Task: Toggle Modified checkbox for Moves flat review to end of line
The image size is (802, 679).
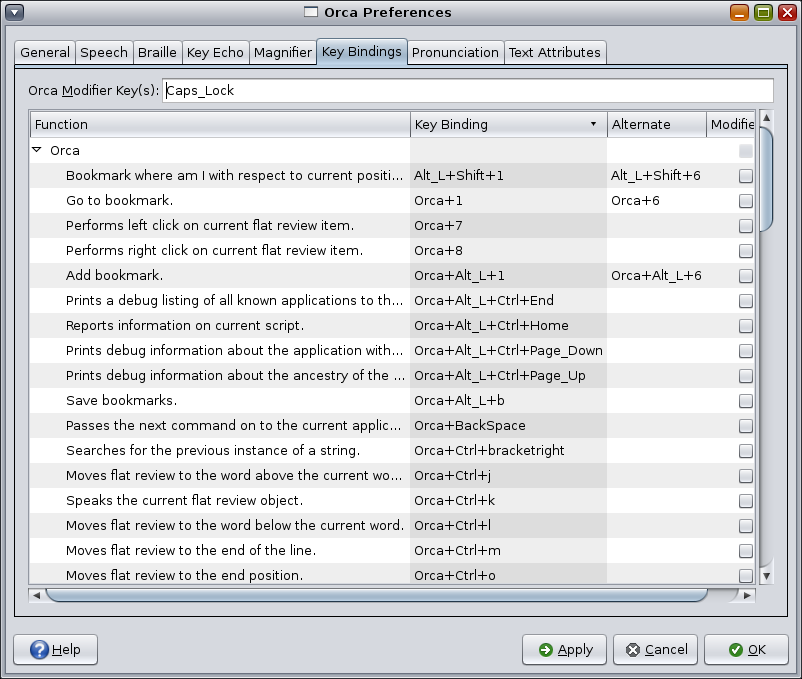Action: pos(746,552)
